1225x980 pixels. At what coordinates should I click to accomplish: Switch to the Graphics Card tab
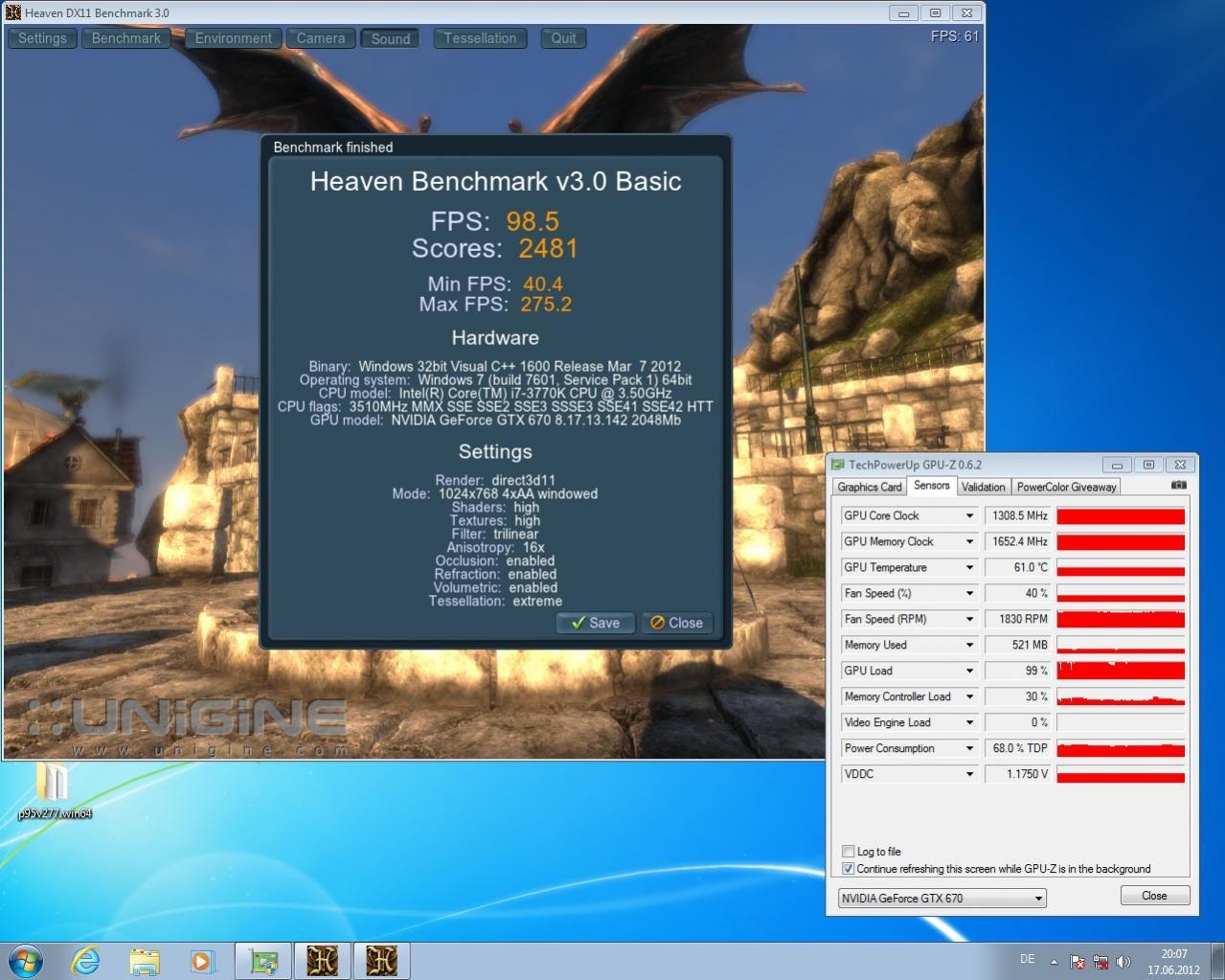(870, 487)
